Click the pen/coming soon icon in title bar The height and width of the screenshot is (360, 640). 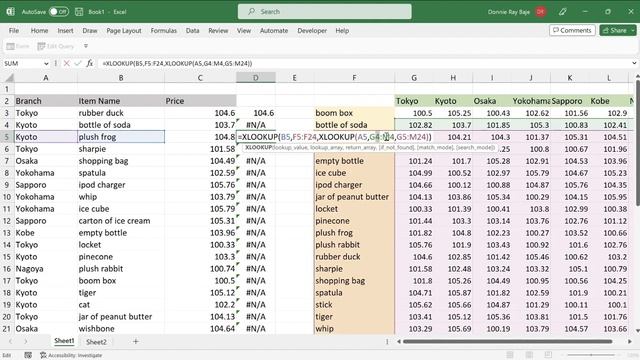tap(563, 12)
